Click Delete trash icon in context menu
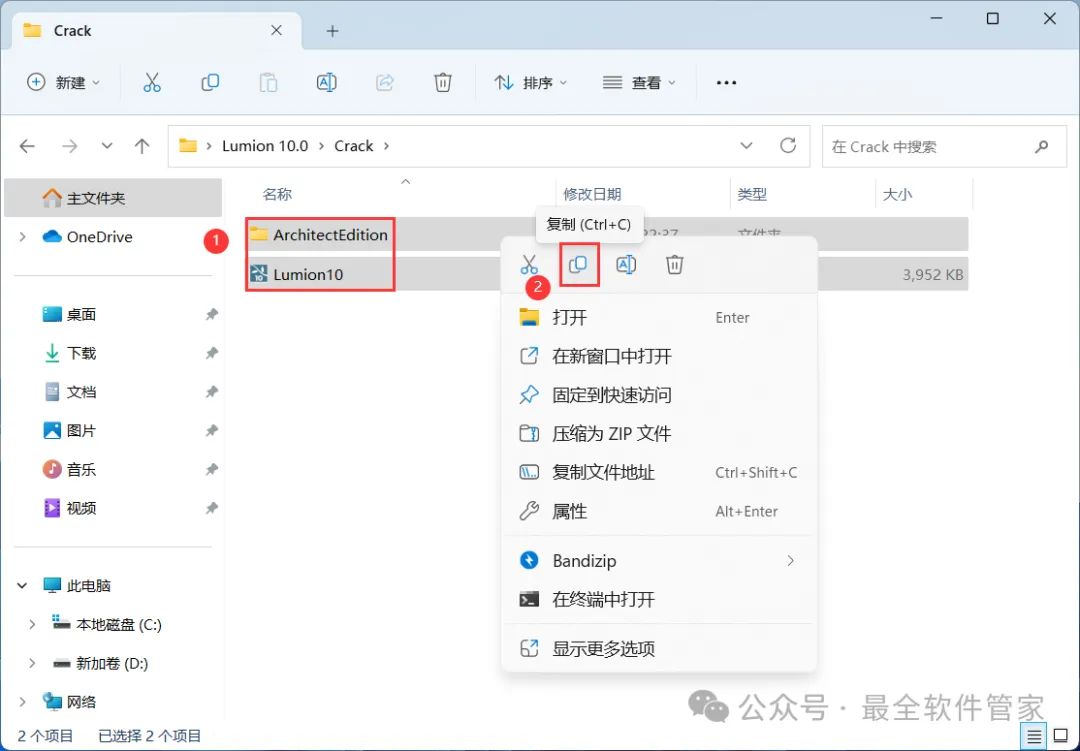1080x751 pixels. (675, 265)
